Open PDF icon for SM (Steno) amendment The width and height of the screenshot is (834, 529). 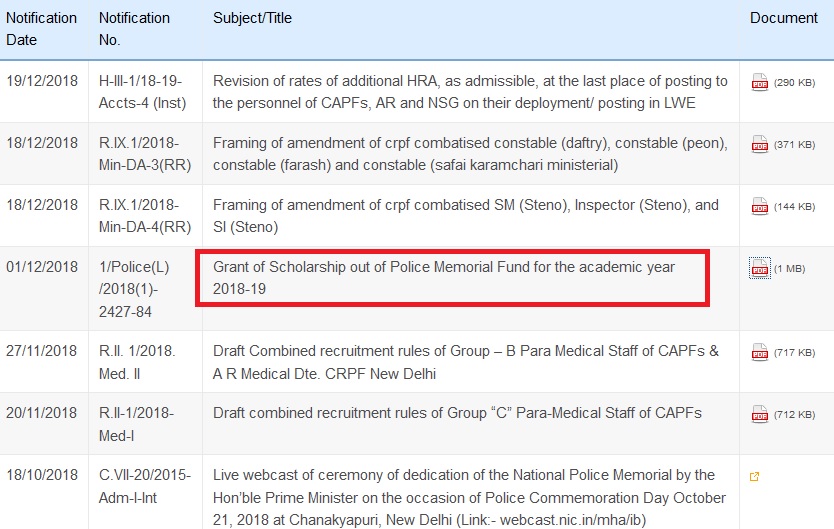[760, 206]
